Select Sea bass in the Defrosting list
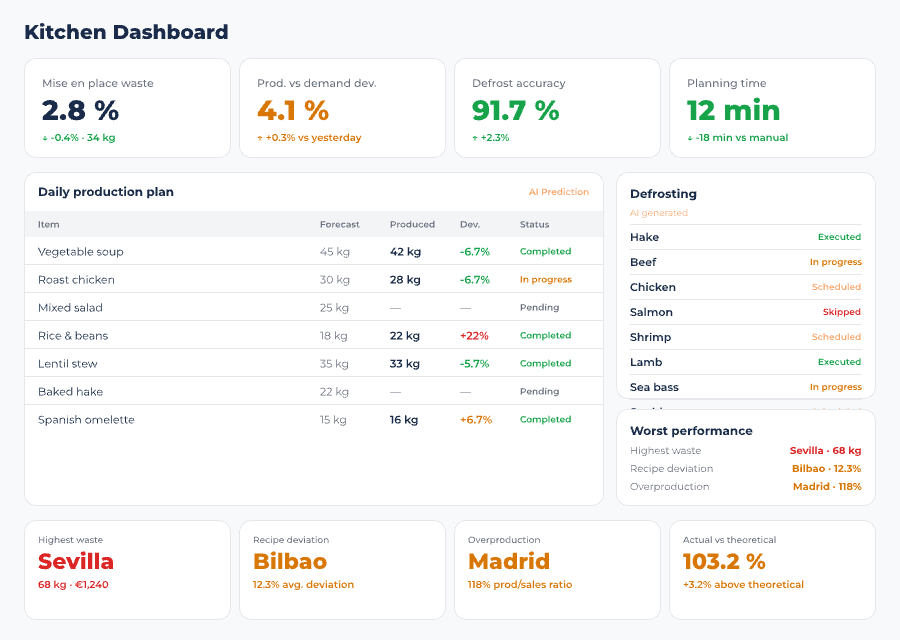This screenshot has height=640, width=900. pyautogui.click(x=654, y=387)
